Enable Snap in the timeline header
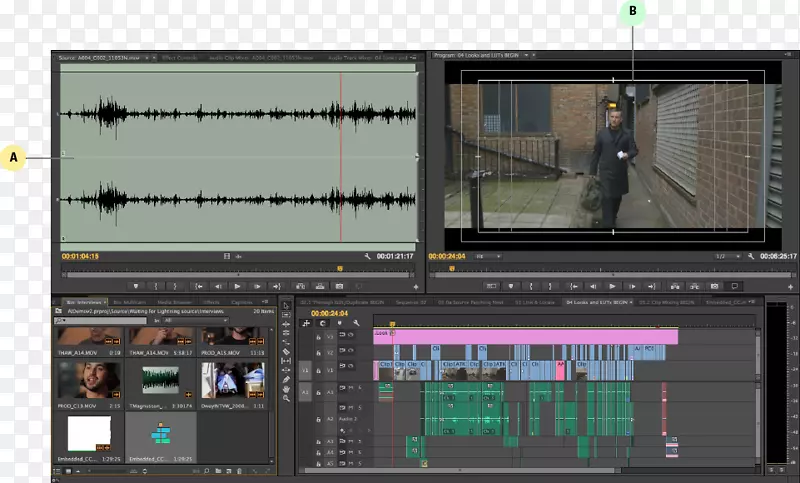 324,323
